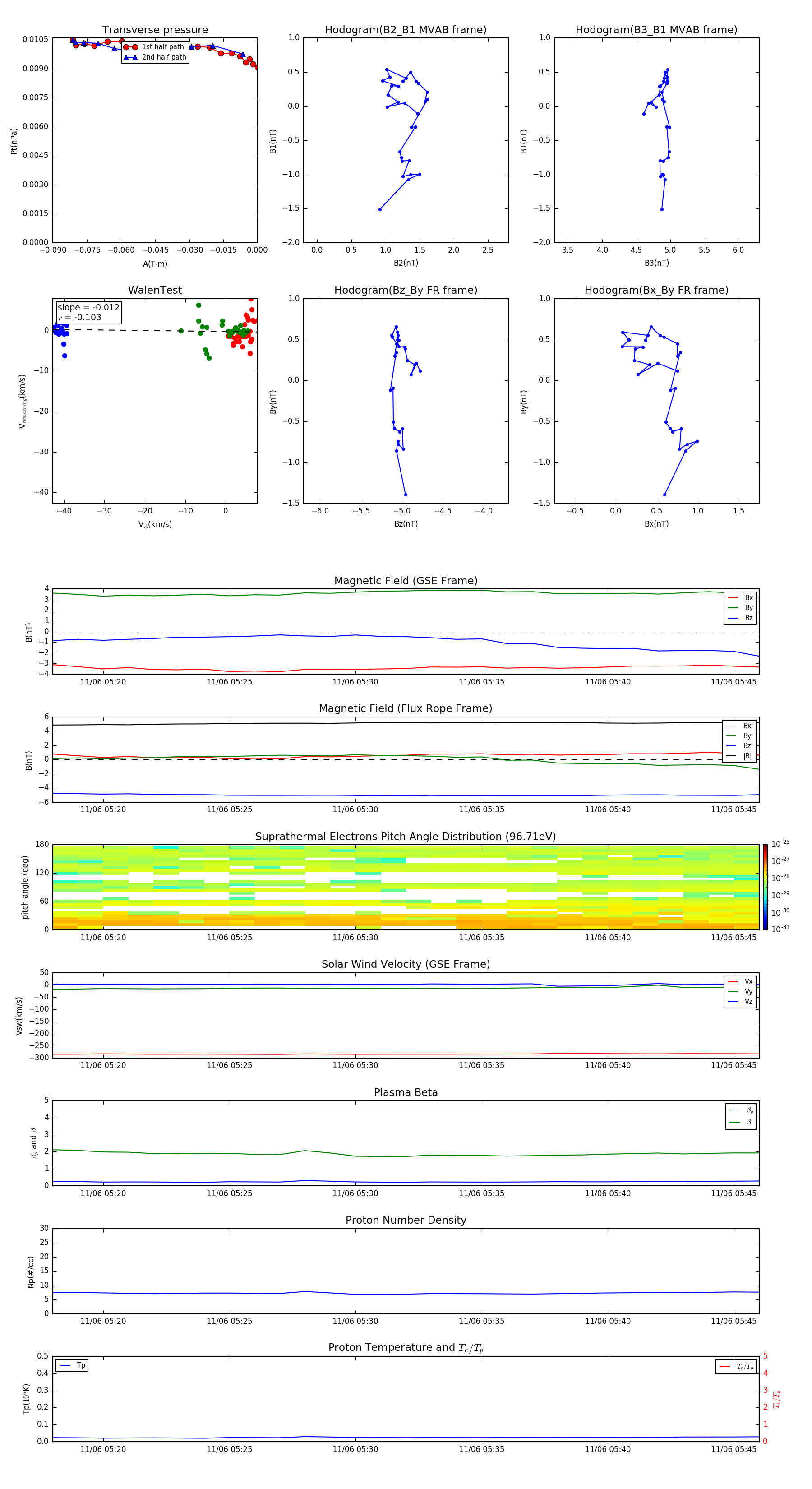Click the pitch angle colorbar
Viewport: 812px width, 1489px height.
pos(765,887)
